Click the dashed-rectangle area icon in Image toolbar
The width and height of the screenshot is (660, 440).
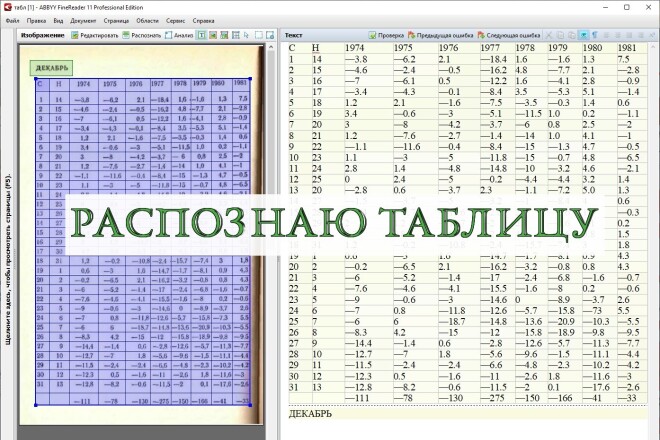(x=258, y=35)
